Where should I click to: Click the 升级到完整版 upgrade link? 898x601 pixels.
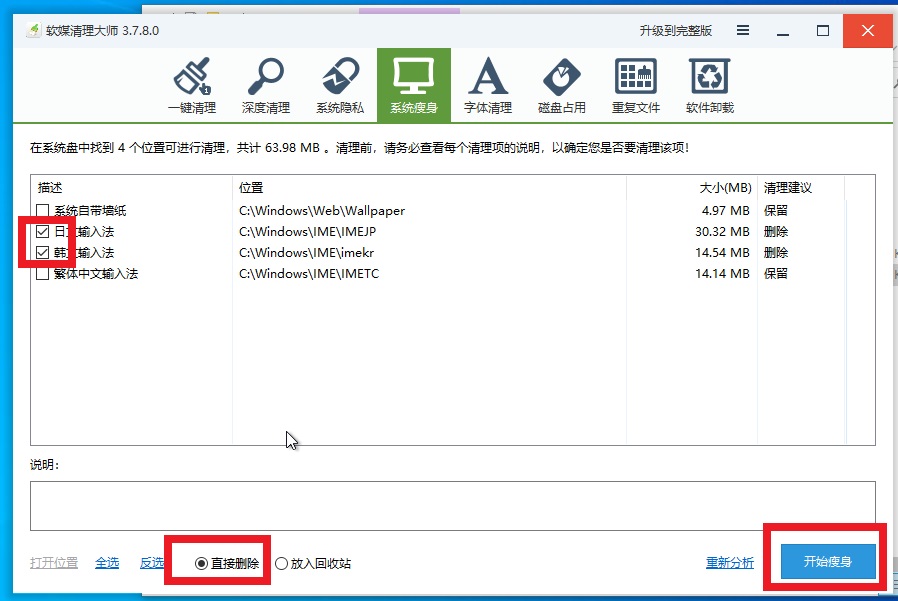point(676,31)
